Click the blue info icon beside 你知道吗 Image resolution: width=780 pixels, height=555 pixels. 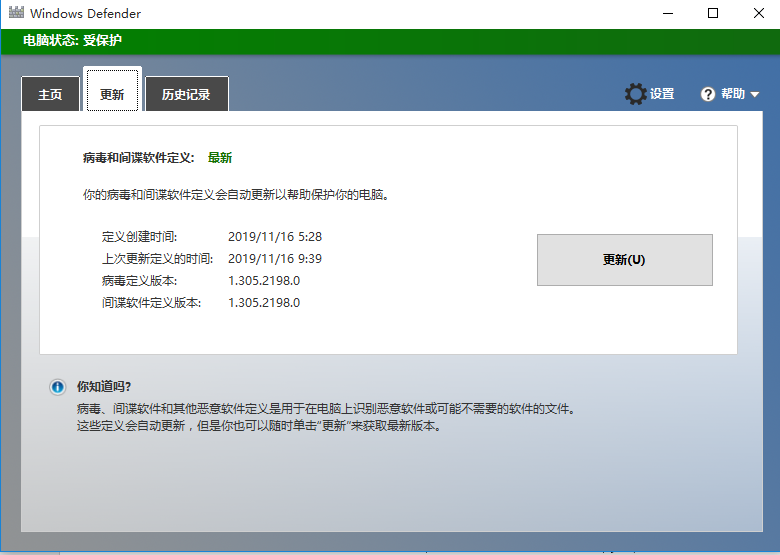coord(57,386)
